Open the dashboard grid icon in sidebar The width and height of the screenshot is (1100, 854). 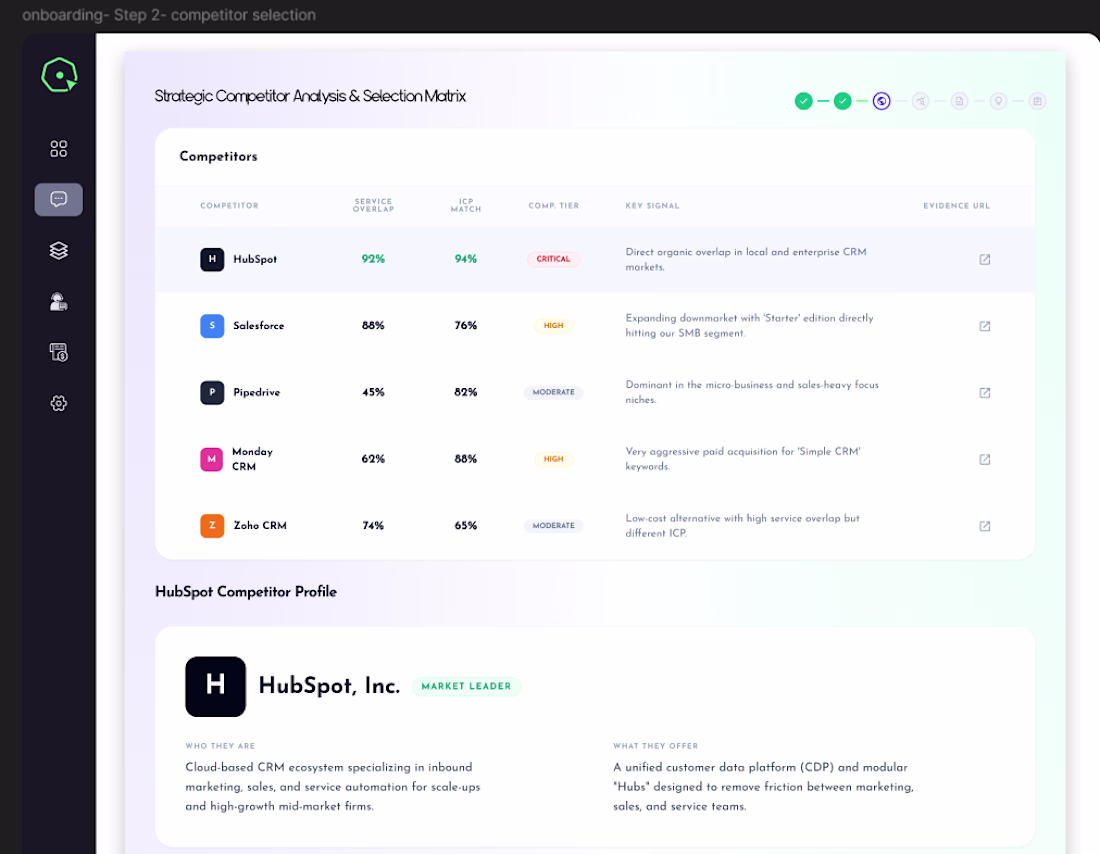(59, 149)
